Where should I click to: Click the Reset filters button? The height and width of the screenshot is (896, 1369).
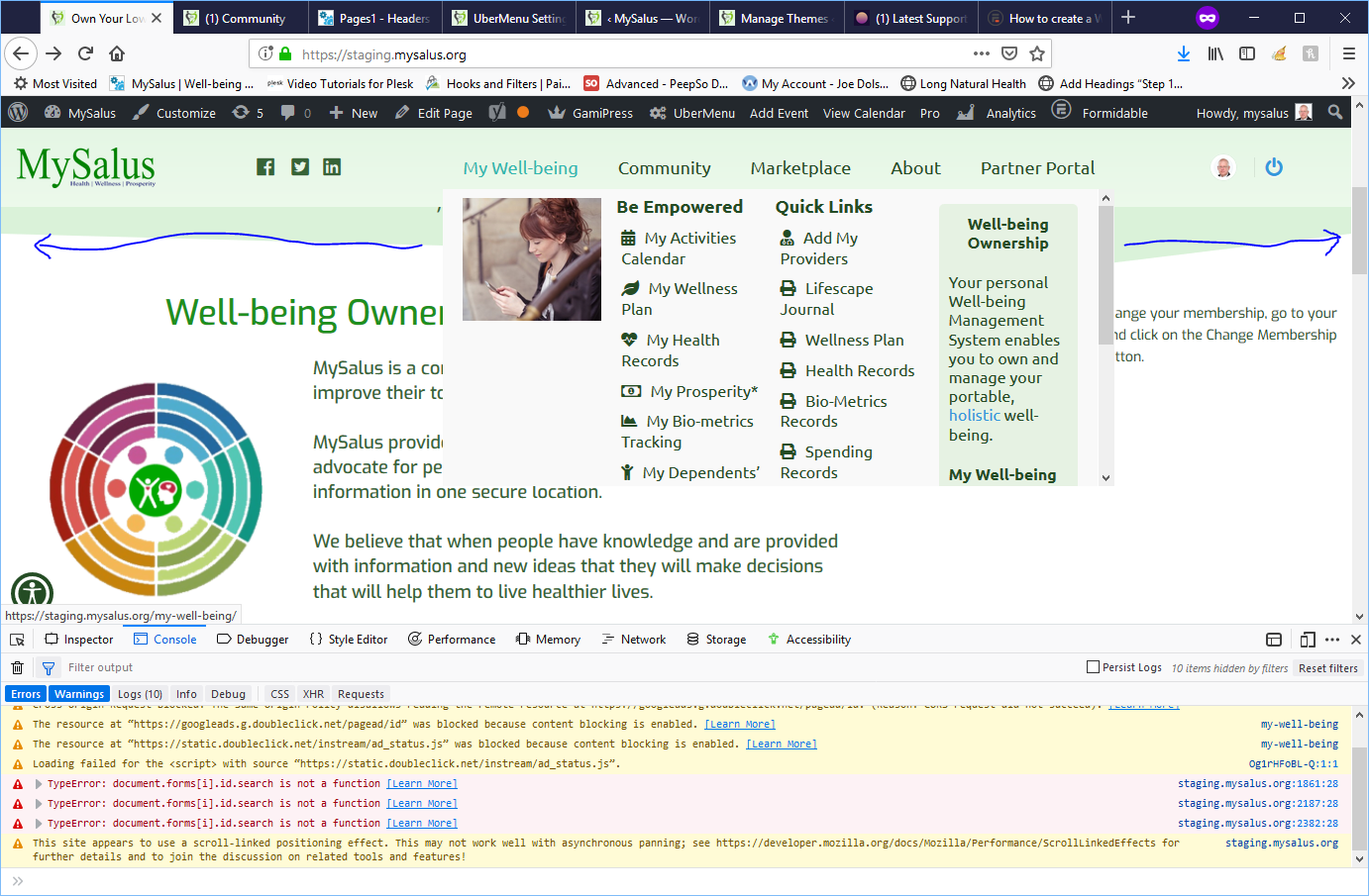pyautogui.click(x=1328, y=668)
